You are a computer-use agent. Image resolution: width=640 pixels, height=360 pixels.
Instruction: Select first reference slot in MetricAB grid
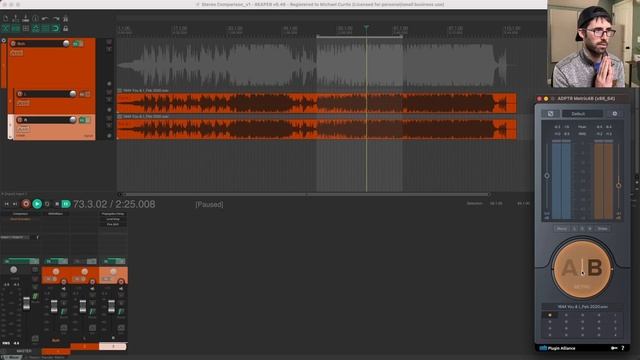pyautogui.click(x=549, y=315)
